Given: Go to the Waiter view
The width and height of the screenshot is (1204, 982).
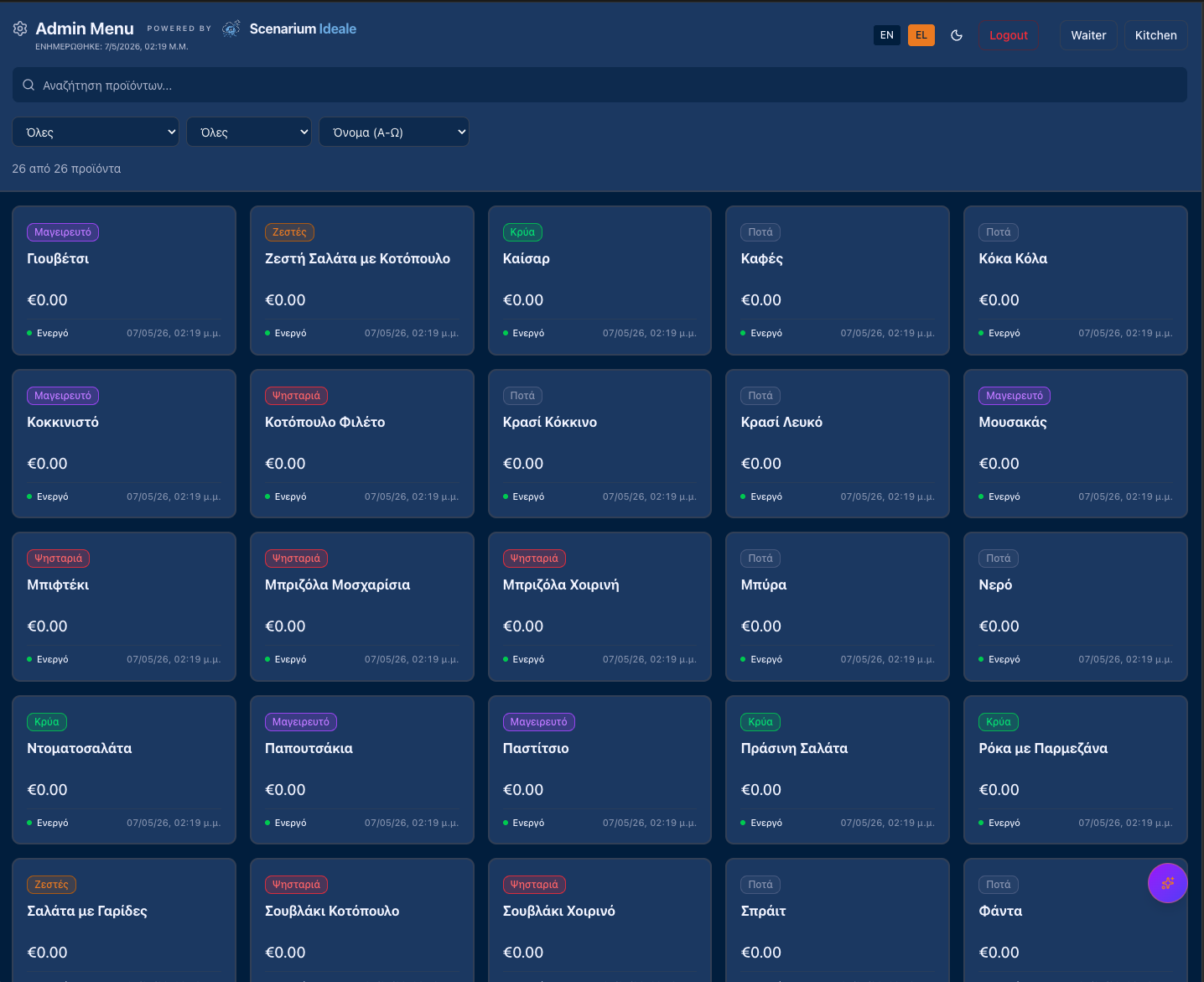Looking at the screenshot, I should (1088, 35).
